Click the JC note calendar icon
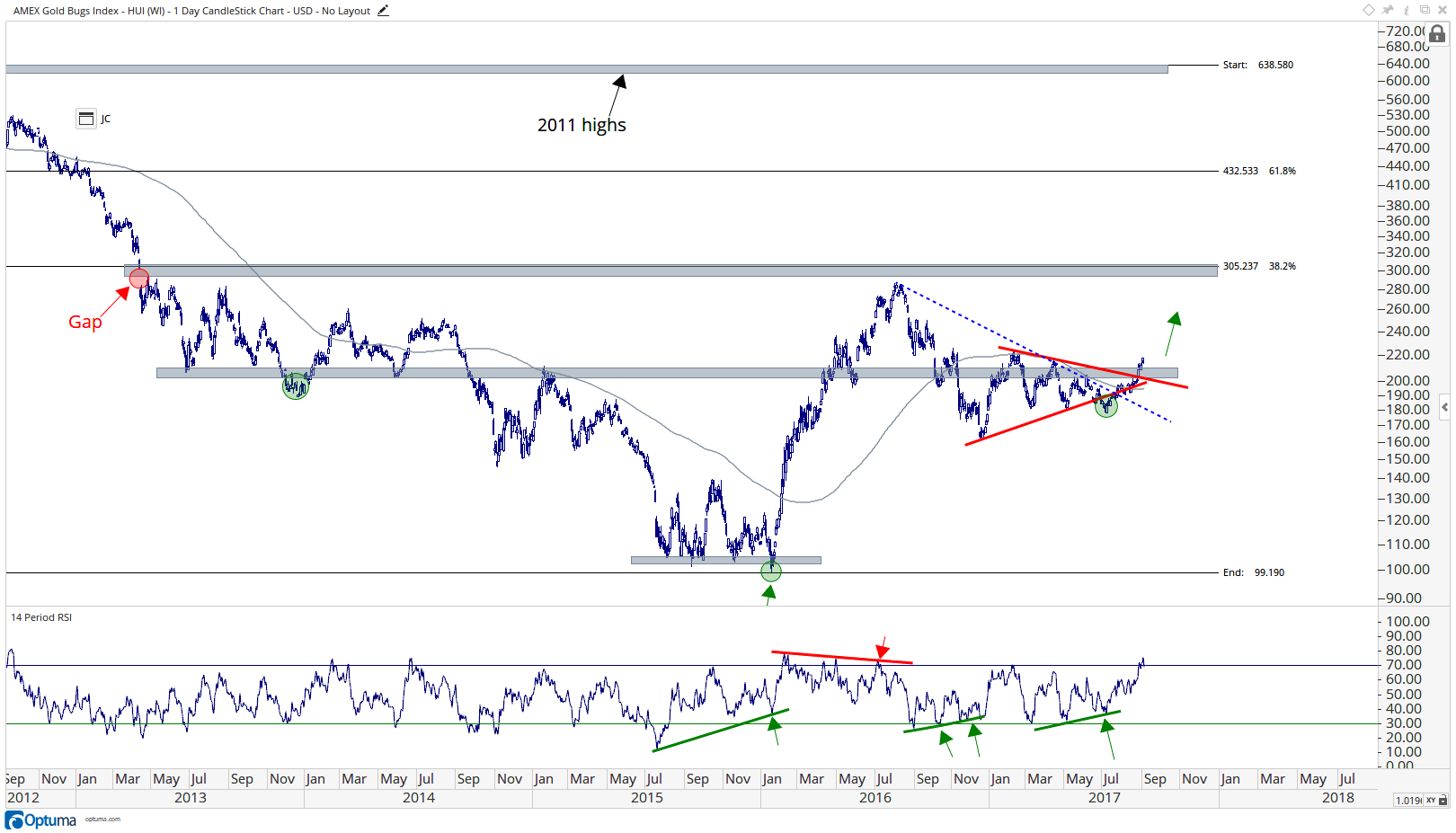Screen dimensions: 1456x833 click(x=86, y=119)
